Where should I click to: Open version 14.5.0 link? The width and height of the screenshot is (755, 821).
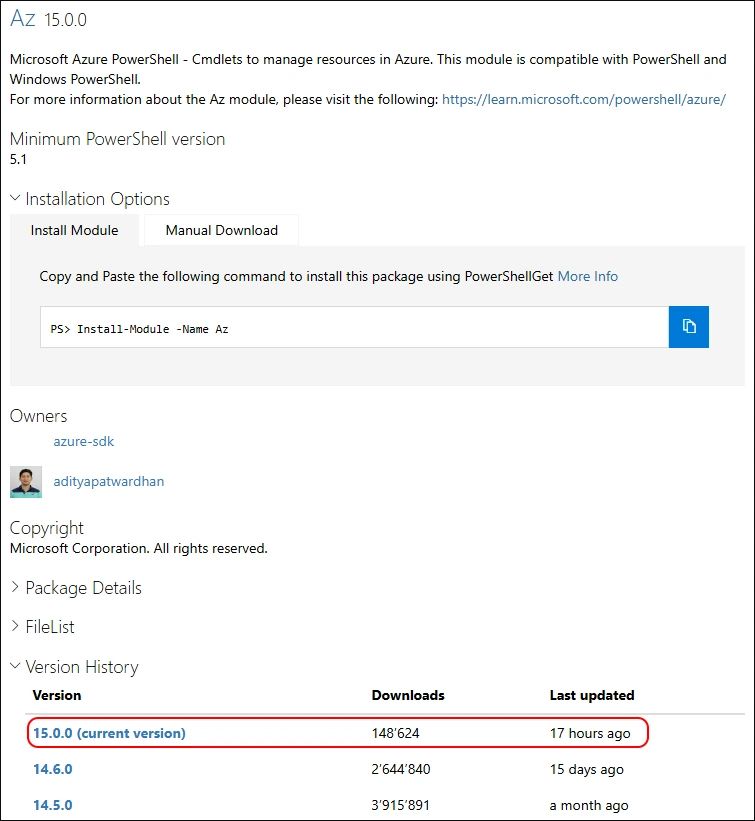click(53, 805)
